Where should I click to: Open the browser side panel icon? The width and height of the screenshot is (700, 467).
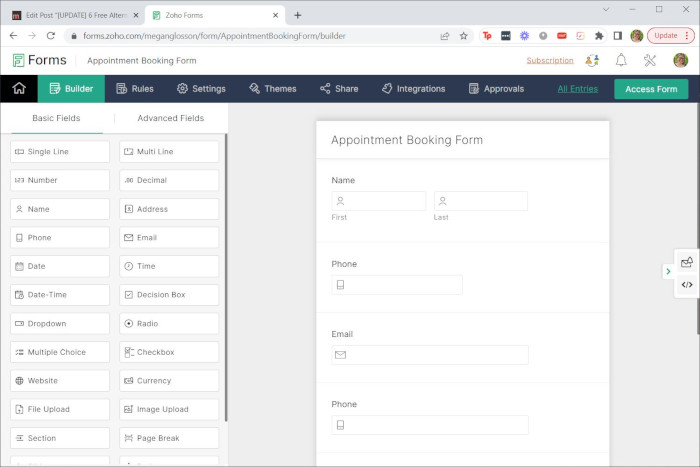(618, 36)
